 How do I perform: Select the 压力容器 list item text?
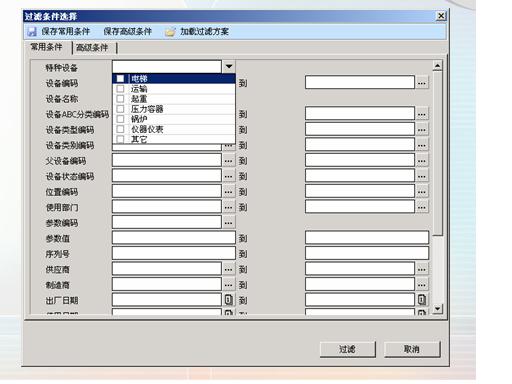(147, 109)
